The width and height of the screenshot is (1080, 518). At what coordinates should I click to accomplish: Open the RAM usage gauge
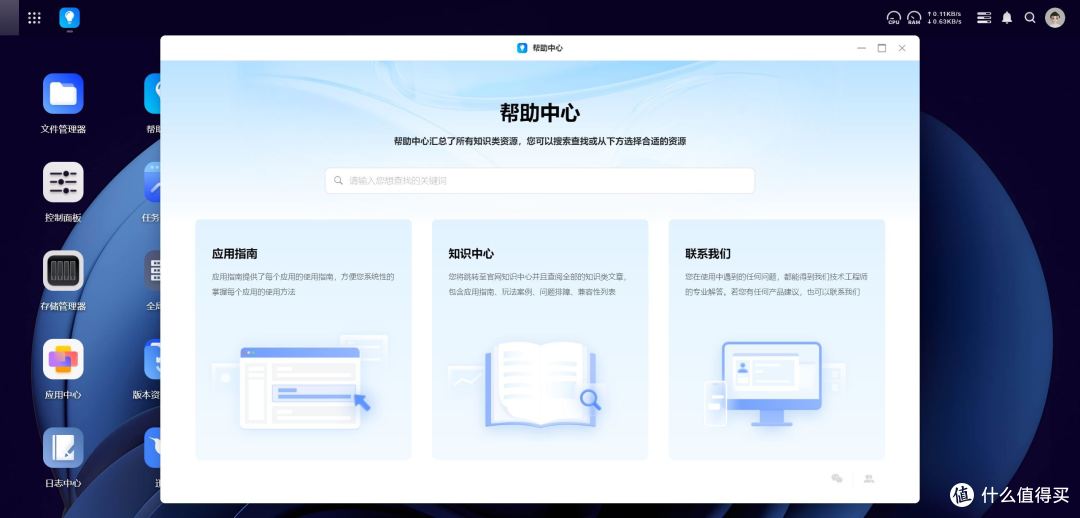pyautogui.click(x=914, y=18)
